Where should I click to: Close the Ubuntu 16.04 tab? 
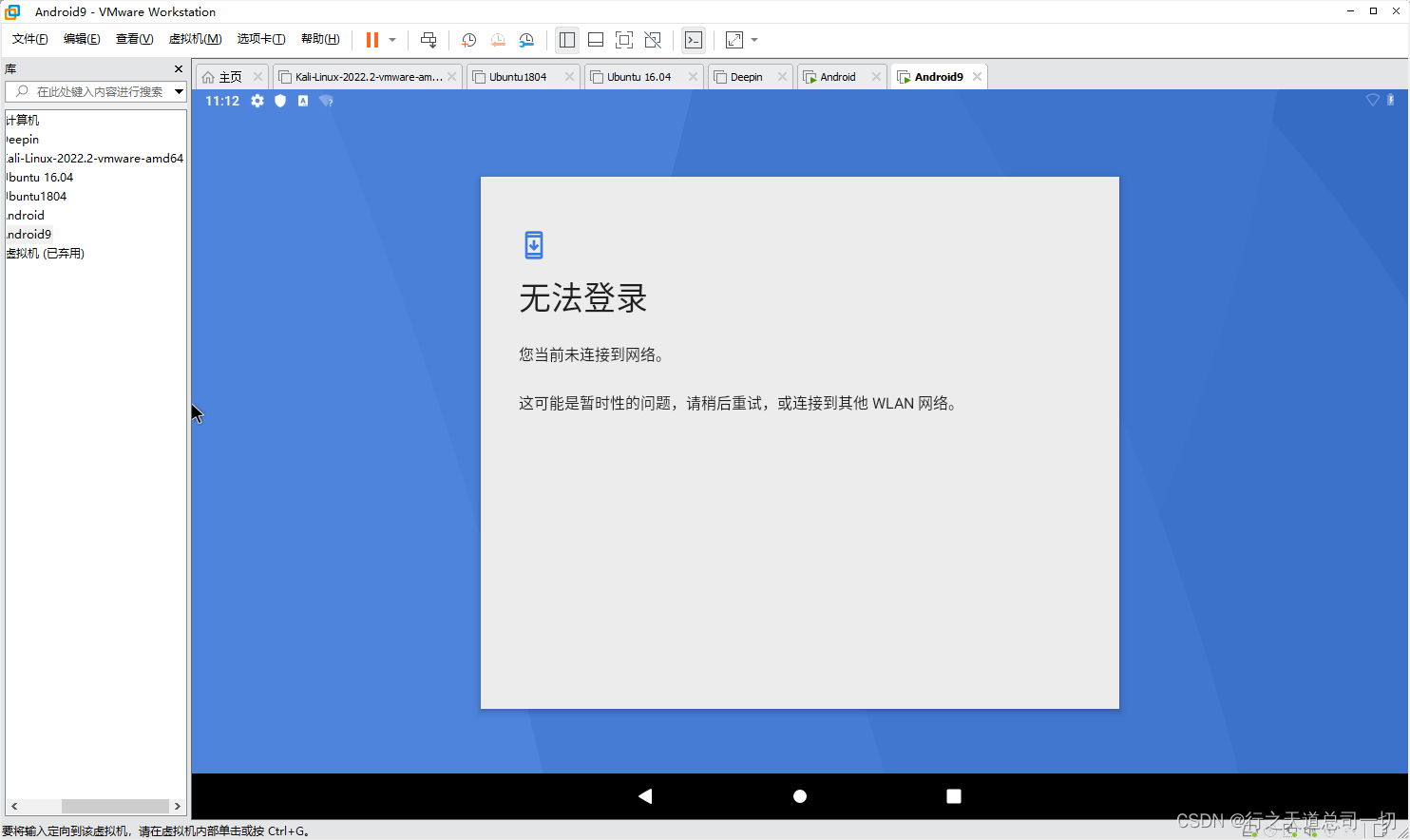[x=693, y=77]
